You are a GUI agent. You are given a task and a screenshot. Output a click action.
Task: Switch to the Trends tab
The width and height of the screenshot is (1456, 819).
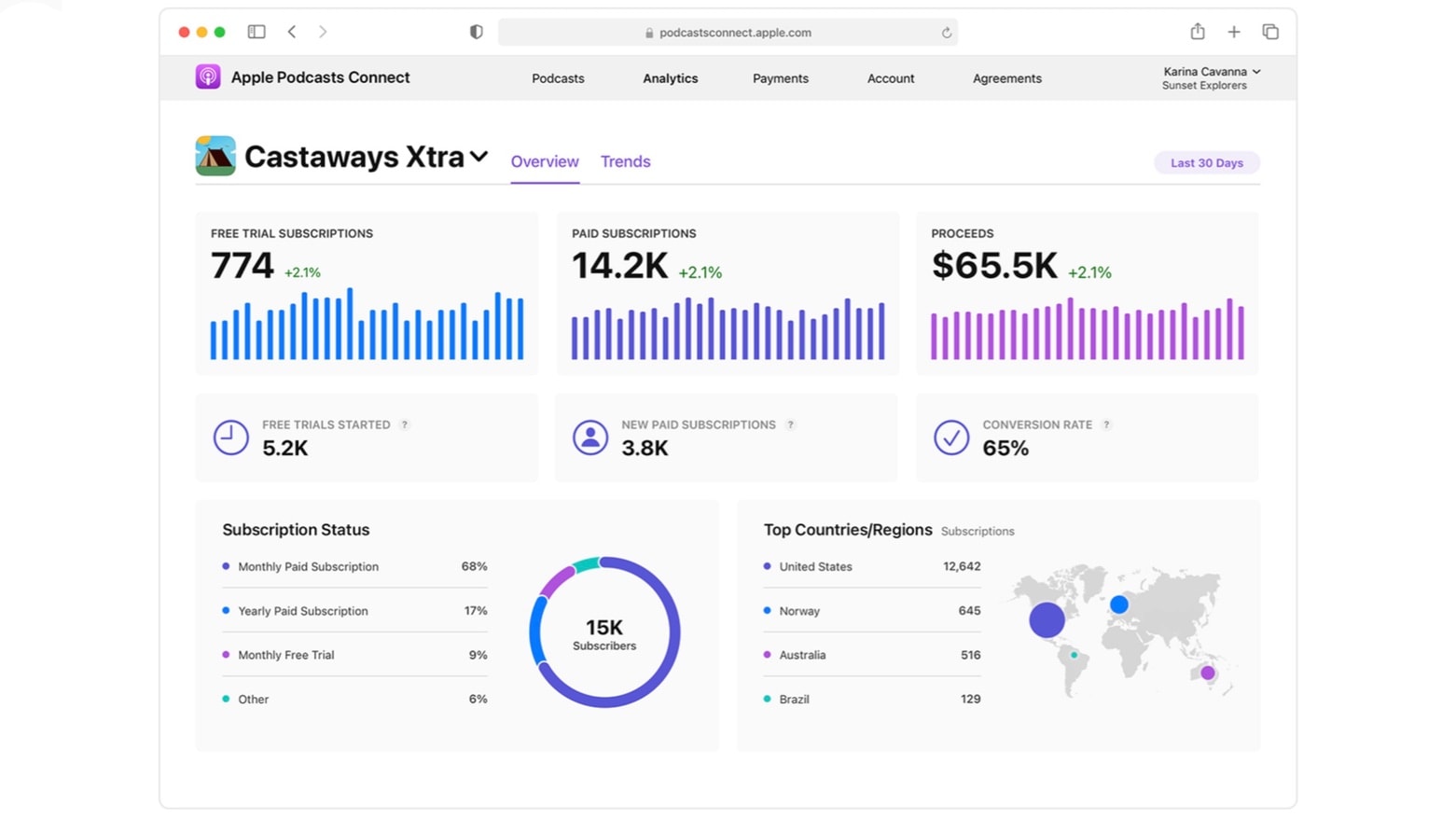(625, 161)
